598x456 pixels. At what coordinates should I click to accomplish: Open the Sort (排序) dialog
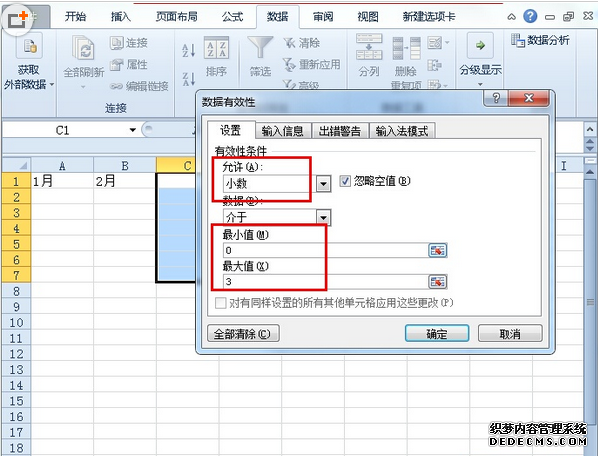point(216,56)
